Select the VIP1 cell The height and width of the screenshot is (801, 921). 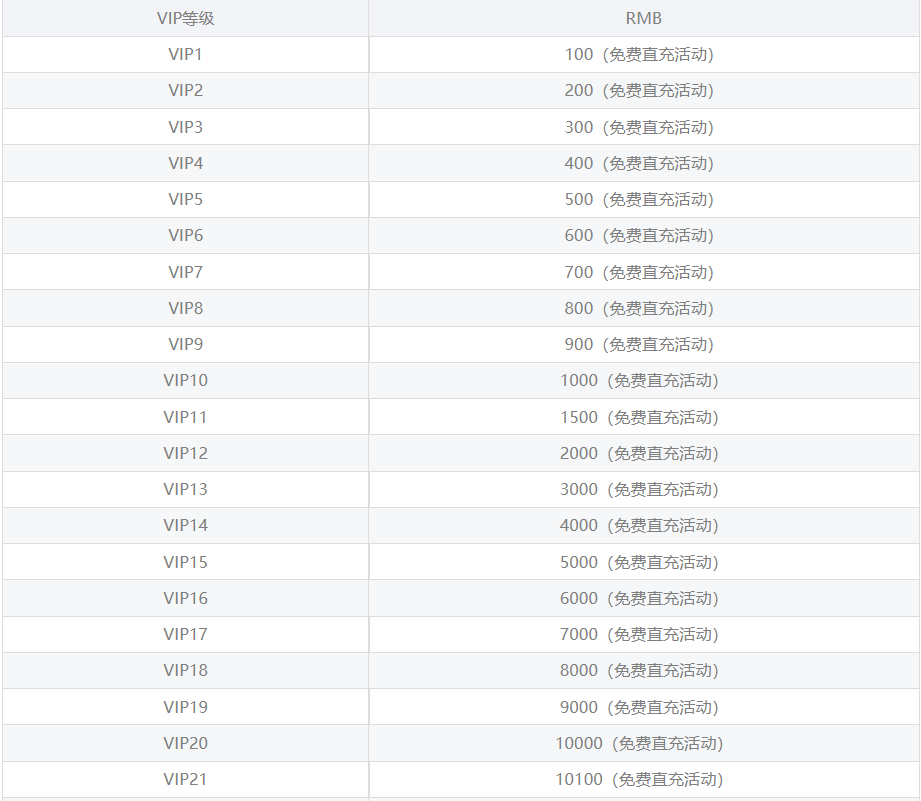185,54
